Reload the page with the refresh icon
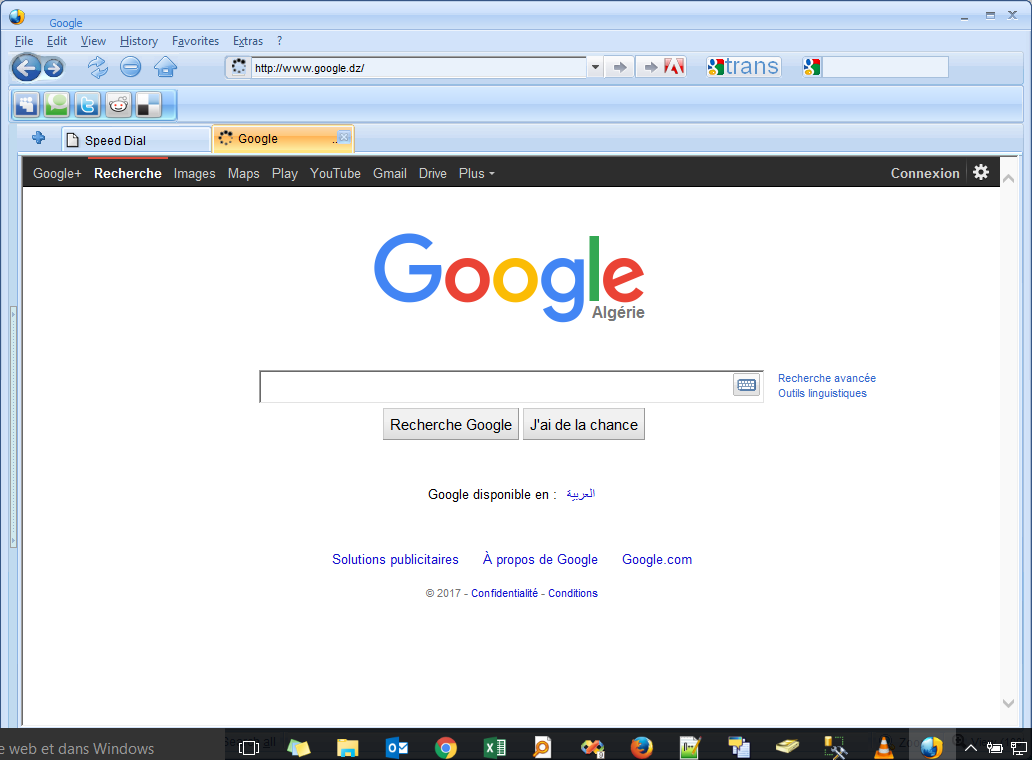1032x760 pixels. tap(97, 67)
